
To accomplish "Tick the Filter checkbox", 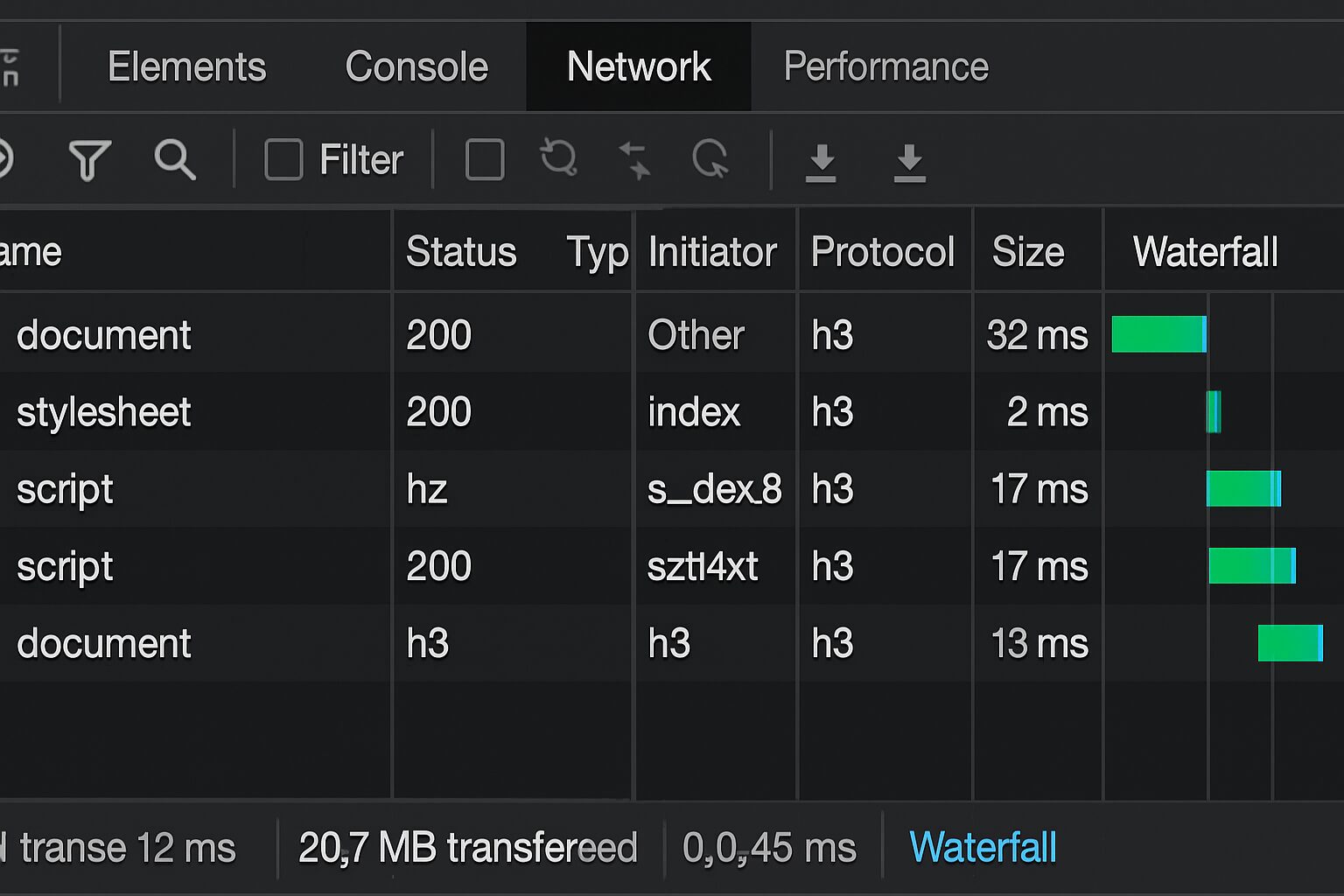I will click(283, 160).
